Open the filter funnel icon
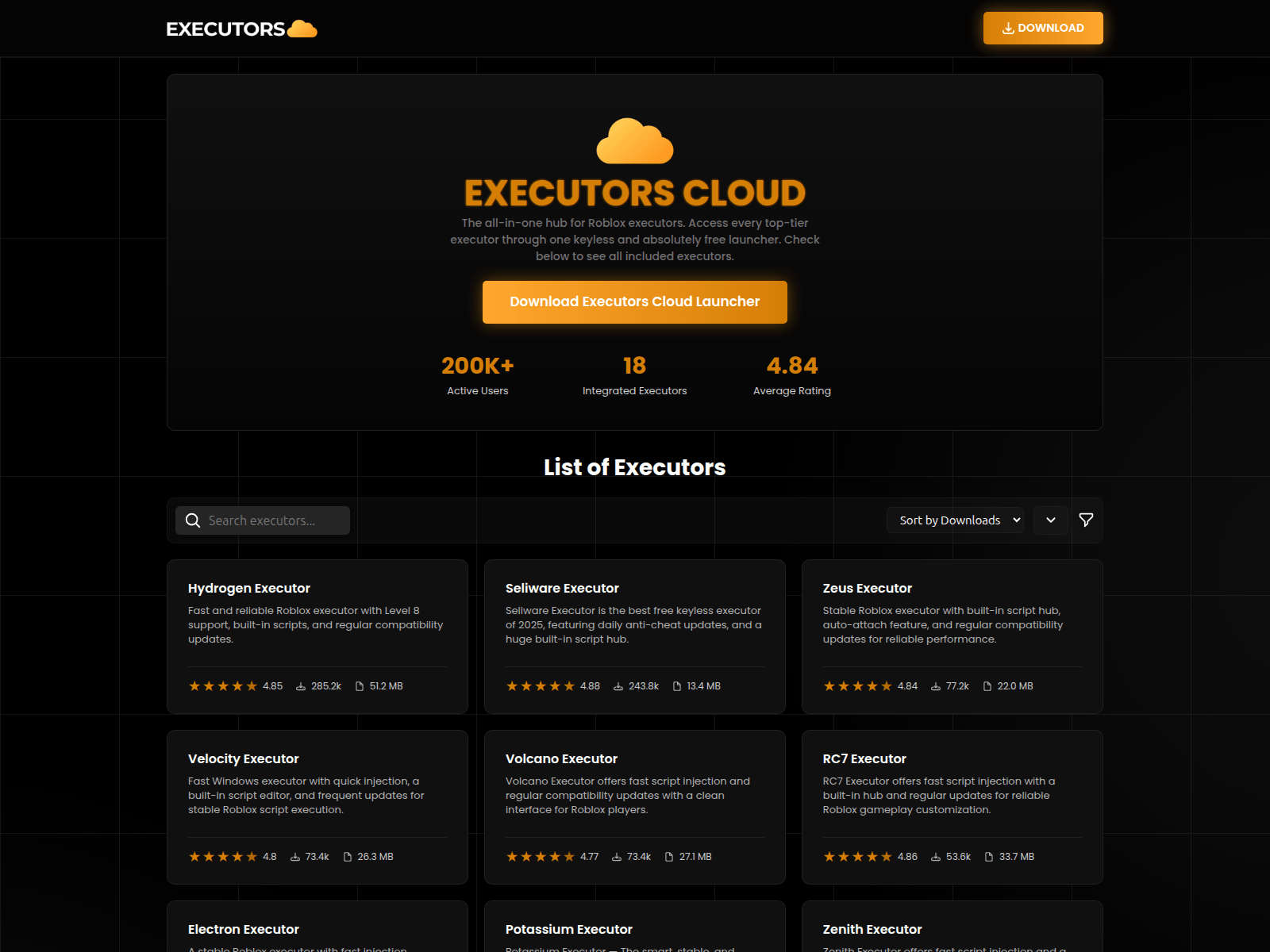 click(x=1087, y=520)
